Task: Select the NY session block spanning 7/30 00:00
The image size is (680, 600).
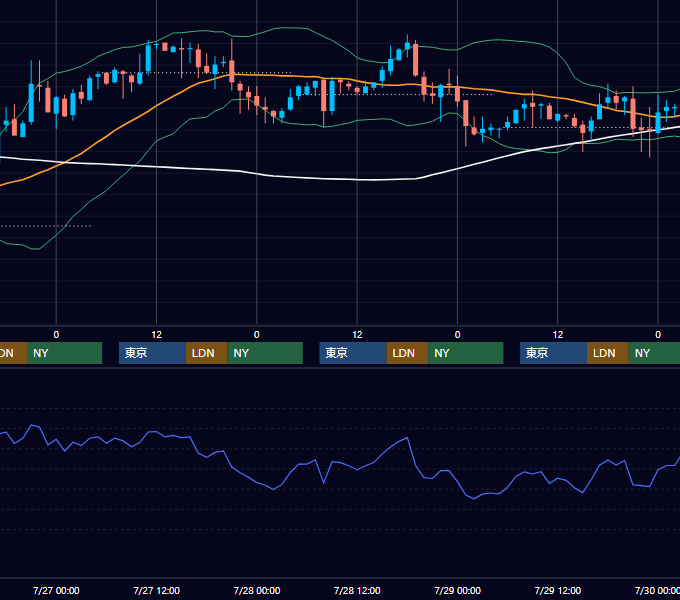Action: (654, 353)
